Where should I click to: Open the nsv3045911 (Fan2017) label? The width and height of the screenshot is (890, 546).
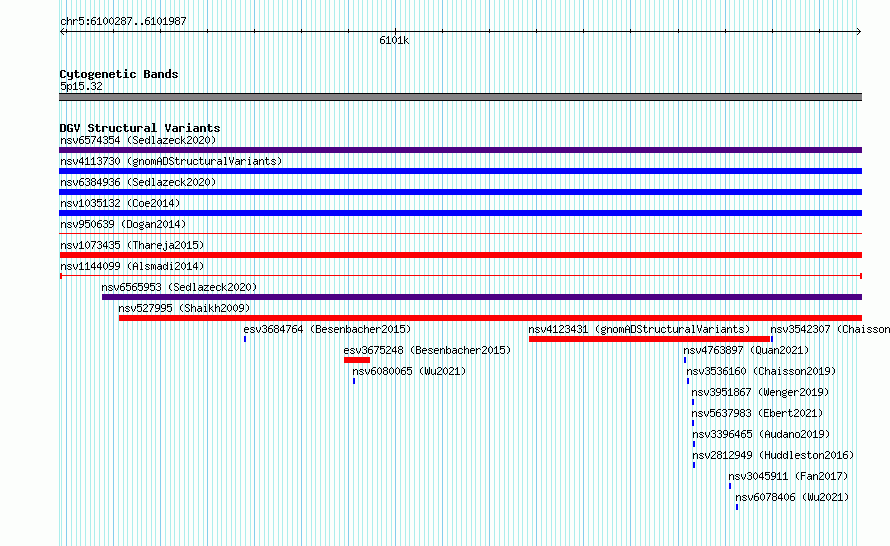click(x=788, y=476)
